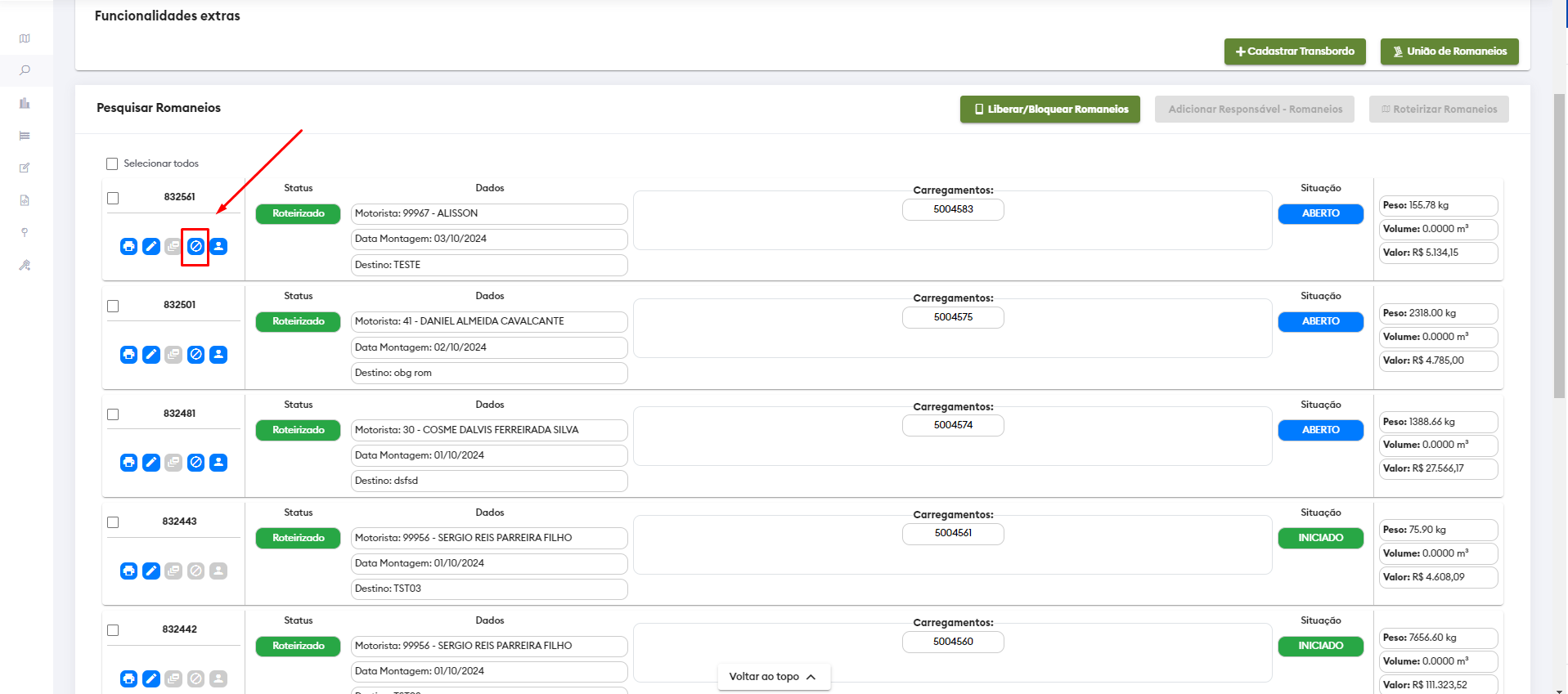Select the checkbox for romaneio 832481
This screenshot has width=1568, height=694.
(x=113, y=414)
